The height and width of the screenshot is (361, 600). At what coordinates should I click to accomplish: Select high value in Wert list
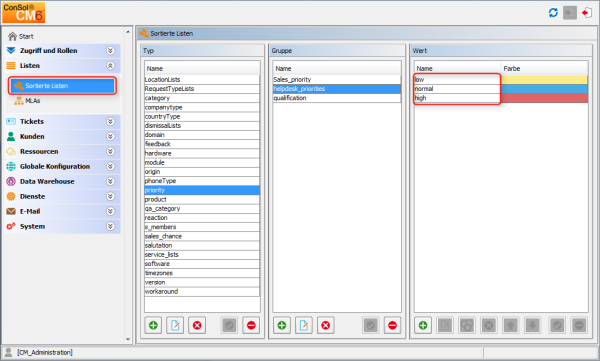coord(457,98)
